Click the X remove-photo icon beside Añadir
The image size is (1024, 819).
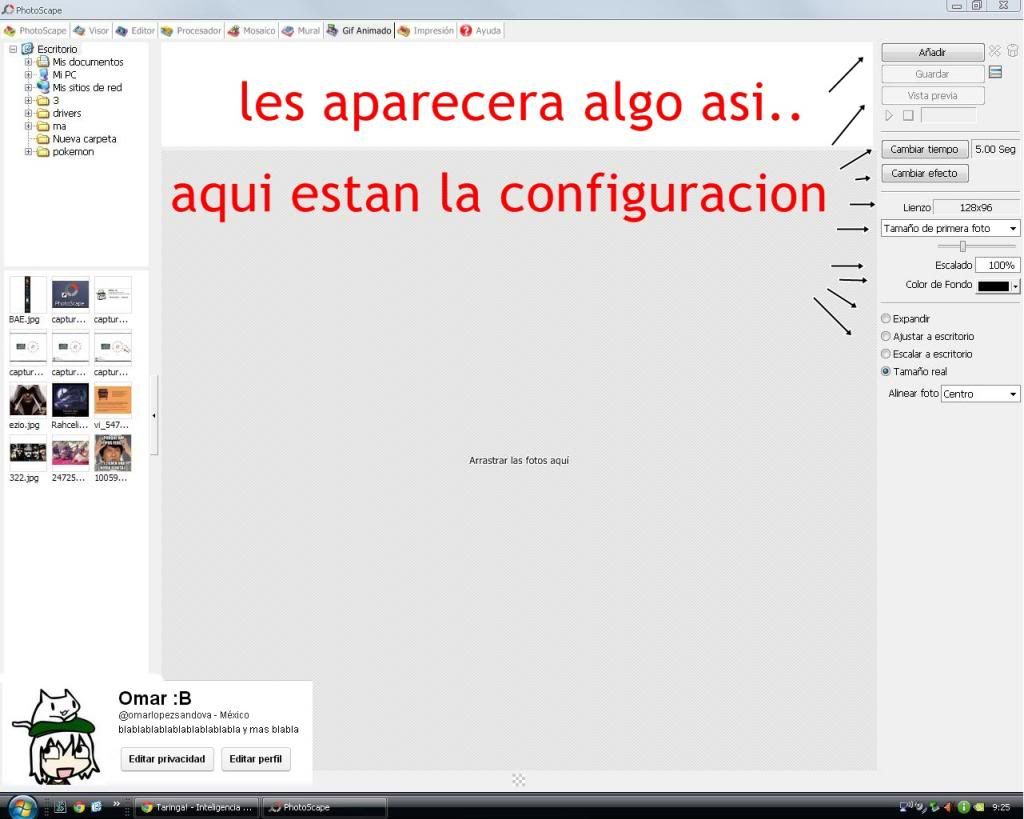pyautogui.click(x=995, y=51)
